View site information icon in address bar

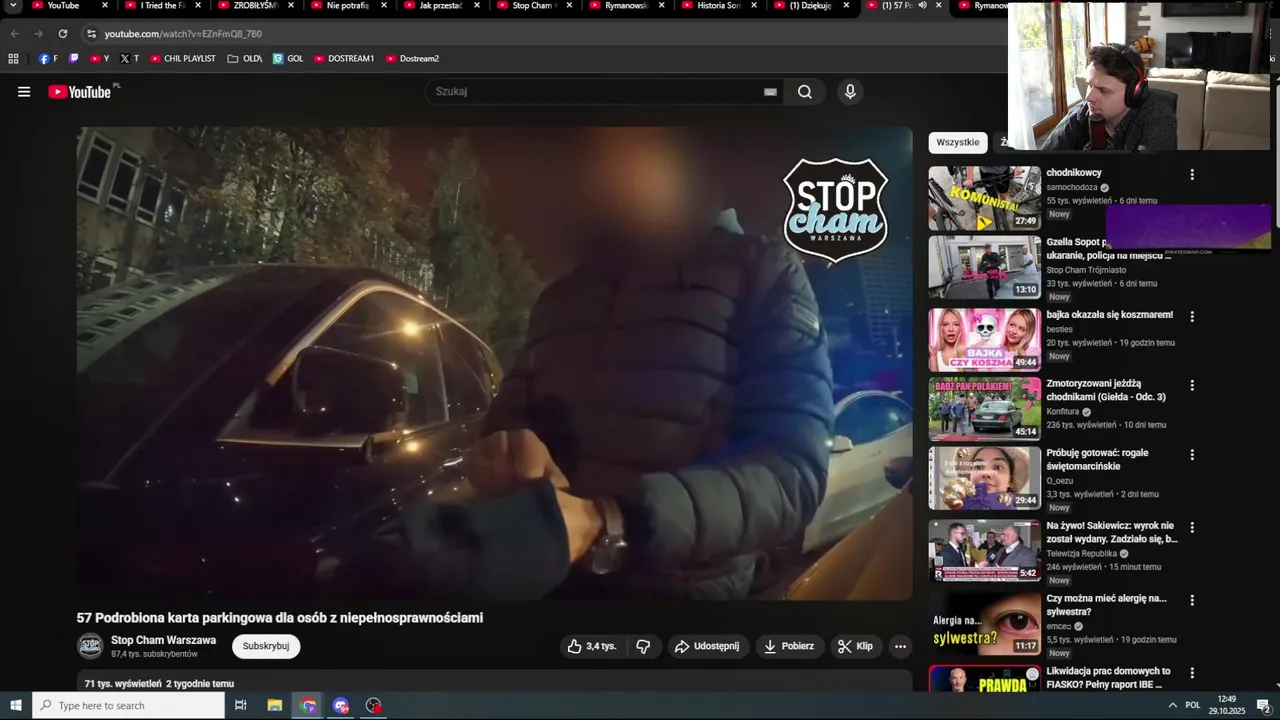[x=91, y=34]
